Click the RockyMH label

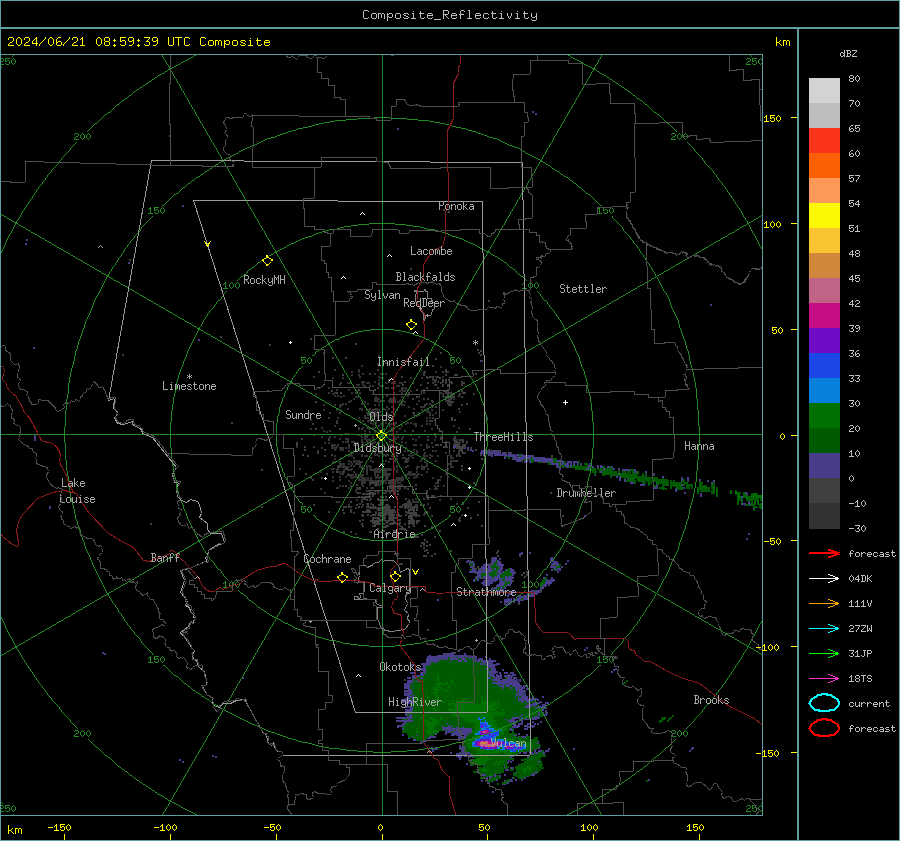(x=264, y=280)
